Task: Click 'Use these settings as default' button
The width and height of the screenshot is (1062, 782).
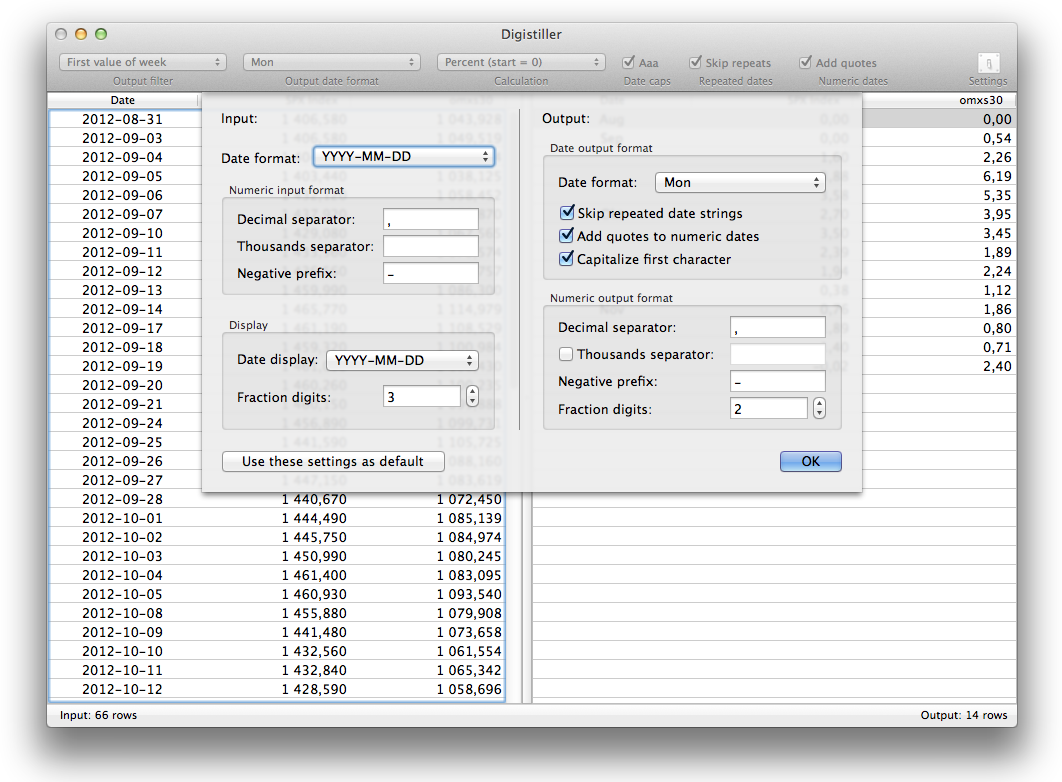Action: 333,461
